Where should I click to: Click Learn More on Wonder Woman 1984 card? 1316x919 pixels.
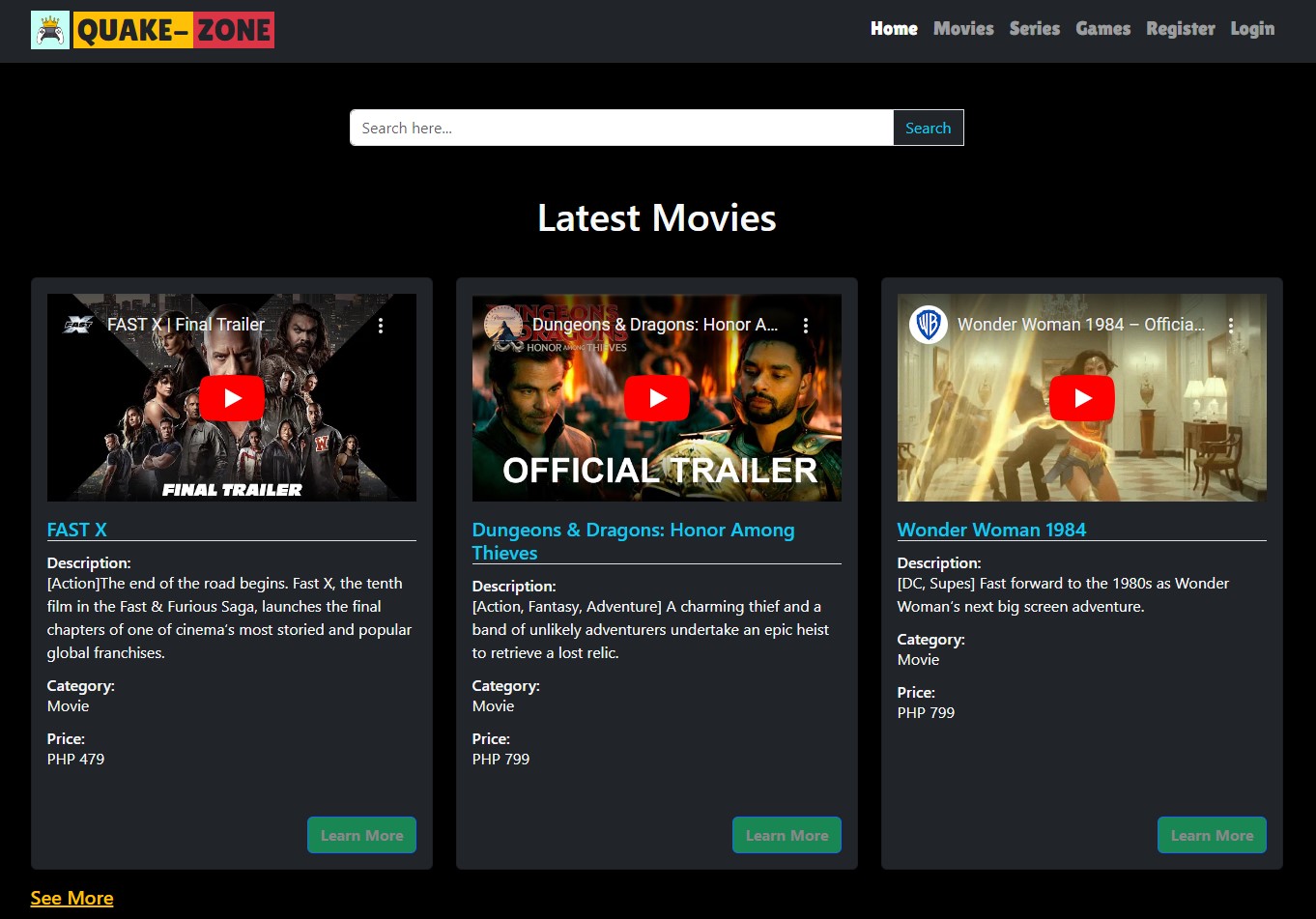click(1212, 835)
